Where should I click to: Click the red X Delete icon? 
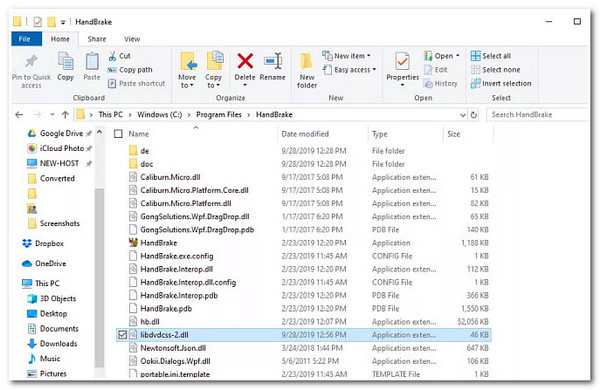tap(245, 61)
